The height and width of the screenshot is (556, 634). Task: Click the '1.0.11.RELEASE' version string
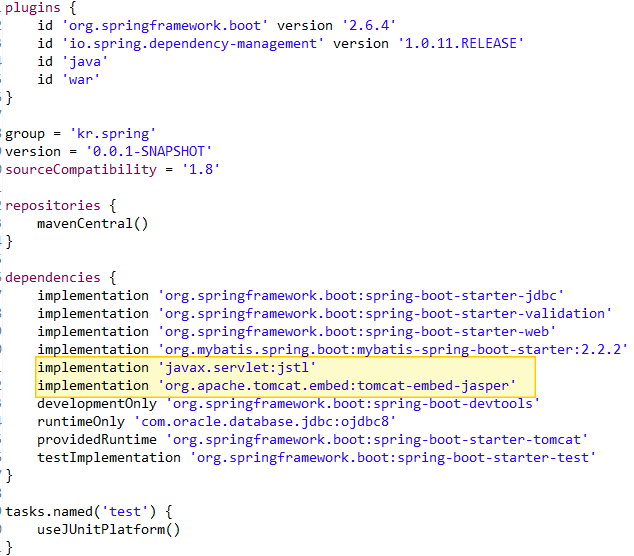point(461,44)
